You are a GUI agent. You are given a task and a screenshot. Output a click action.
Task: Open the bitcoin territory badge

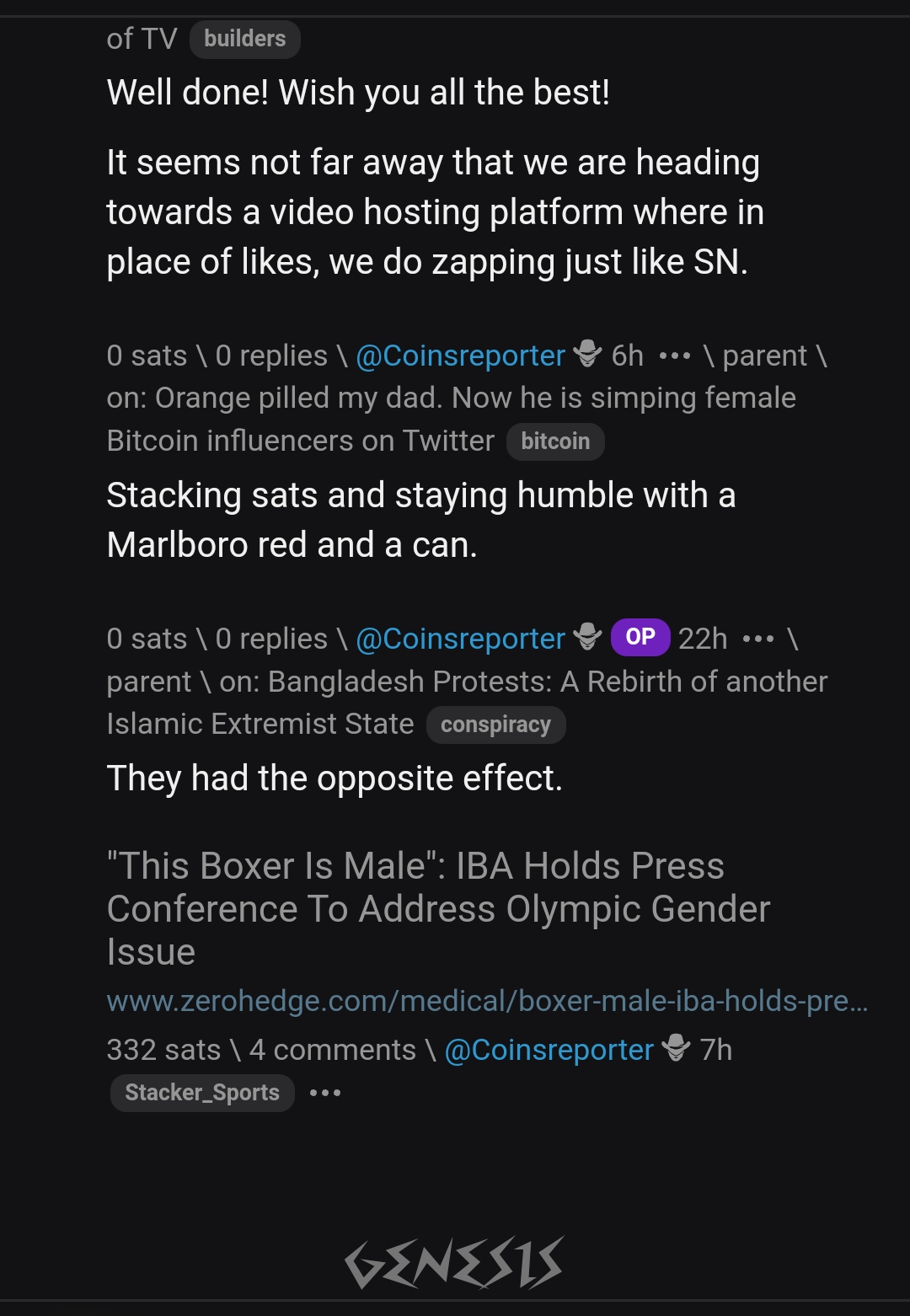[x=555, y=441]
